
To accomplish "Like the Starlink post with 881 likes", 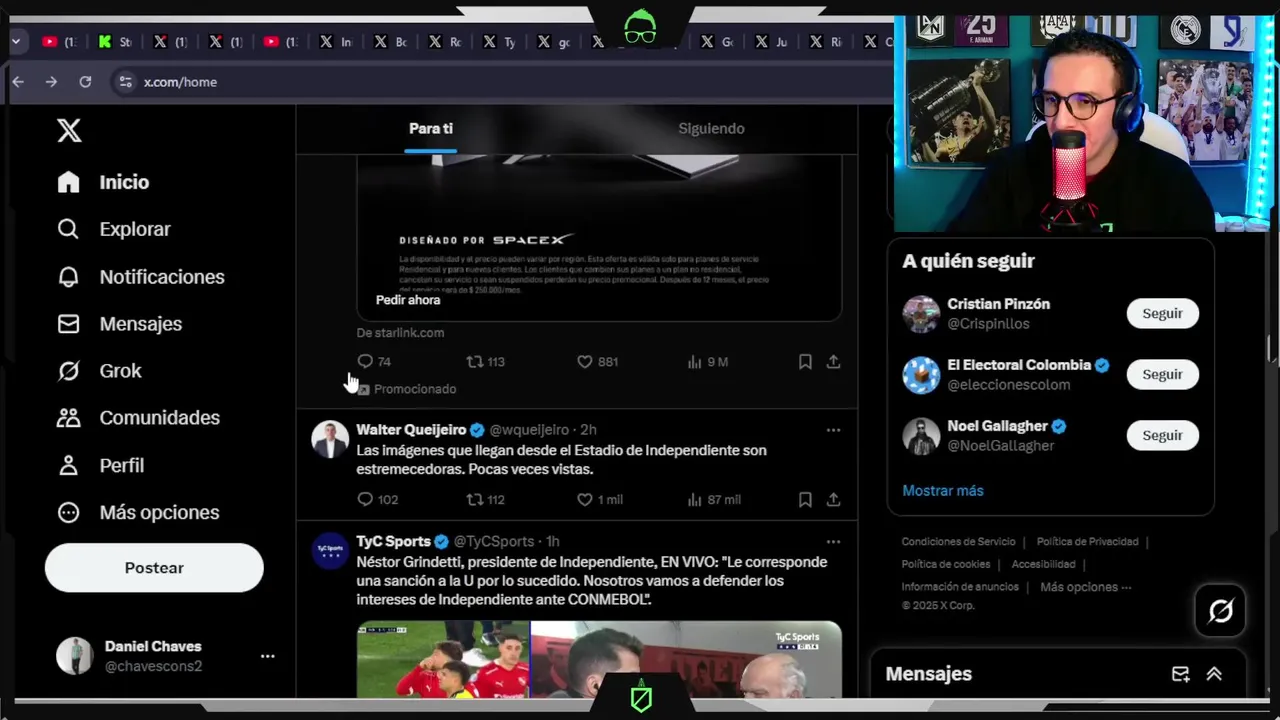I will pyautogui.click(x=597, y=362).
